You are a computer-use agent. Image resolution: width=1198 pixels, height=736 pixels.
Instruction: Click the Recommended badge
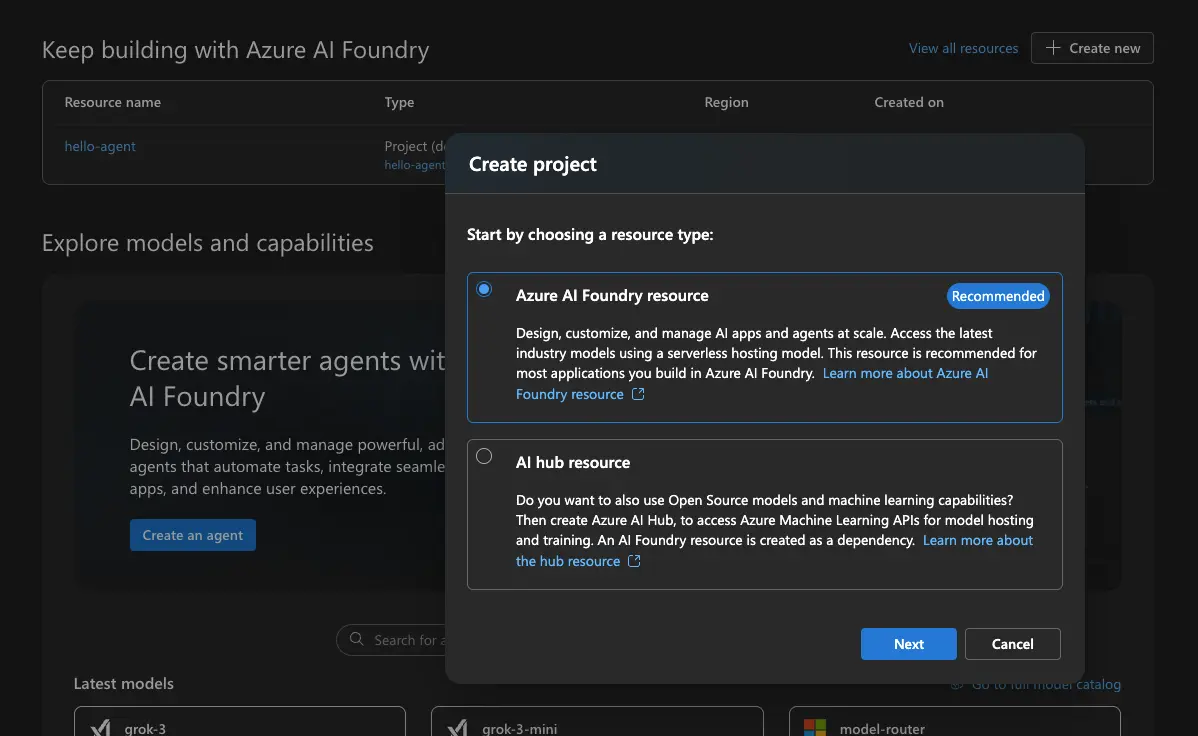998,296
